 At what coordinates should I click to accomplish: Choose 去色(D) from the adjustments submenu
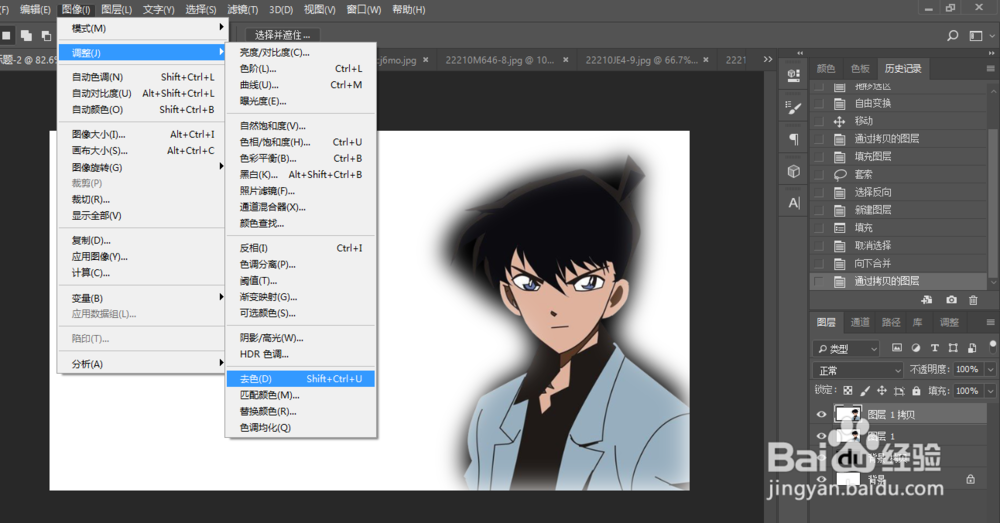click(x=300, y=379)
